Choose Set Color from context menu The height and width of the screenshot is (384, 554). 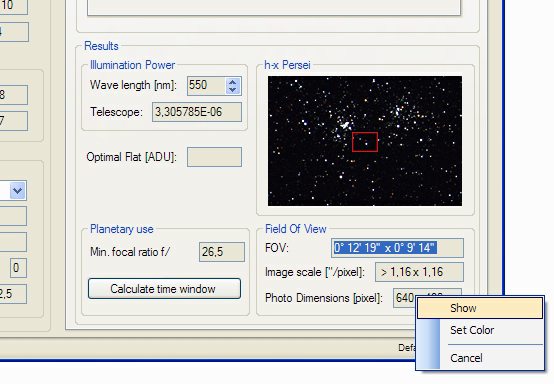point(480,330)
